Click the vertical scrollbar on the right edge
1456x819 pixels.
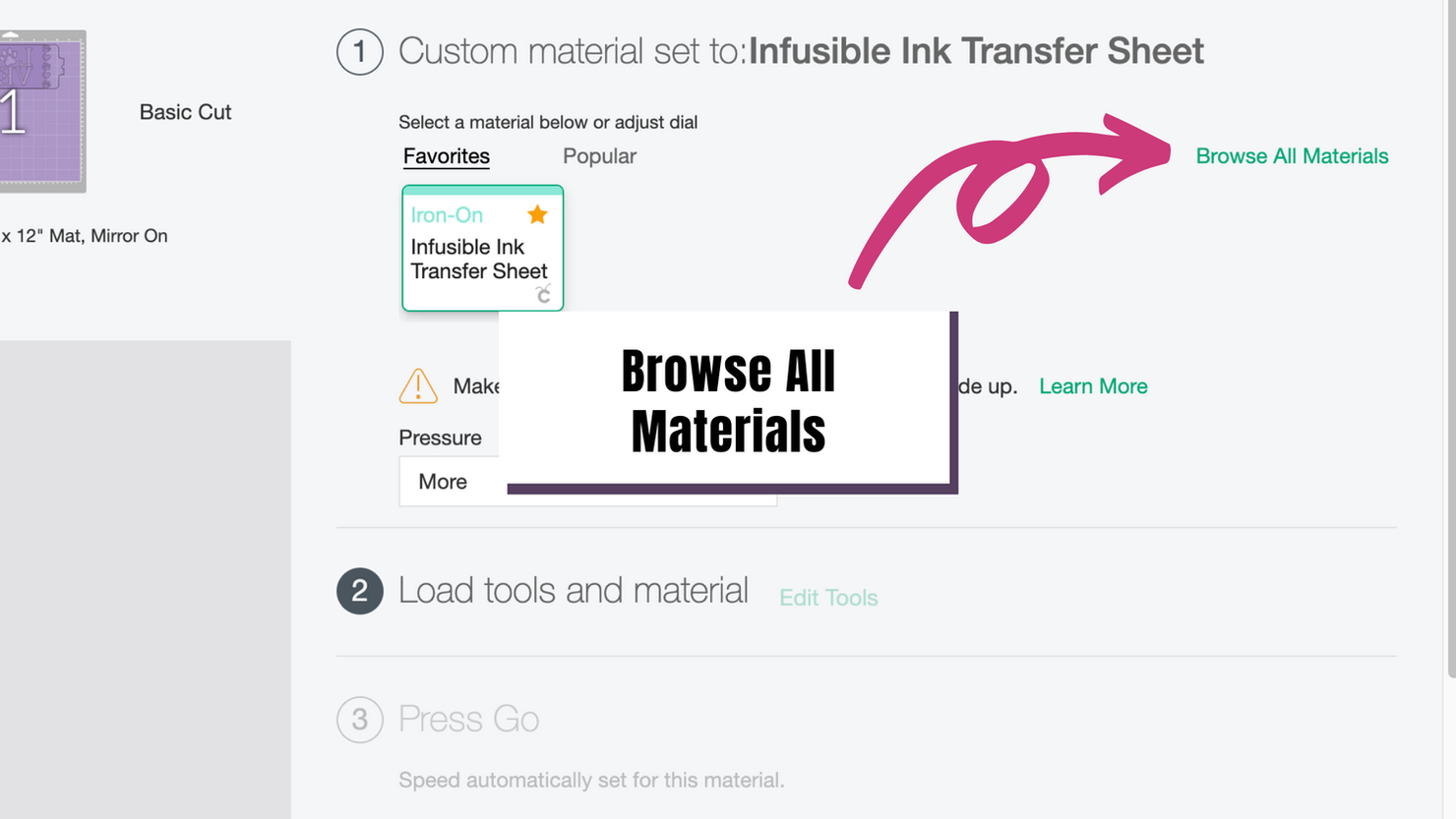[1451, 338]
